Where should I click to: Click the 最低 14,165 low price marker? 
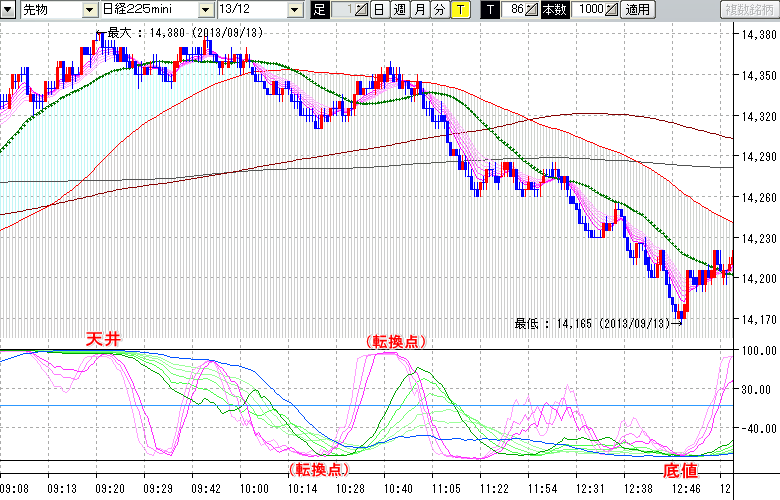(x=599, y=323)
